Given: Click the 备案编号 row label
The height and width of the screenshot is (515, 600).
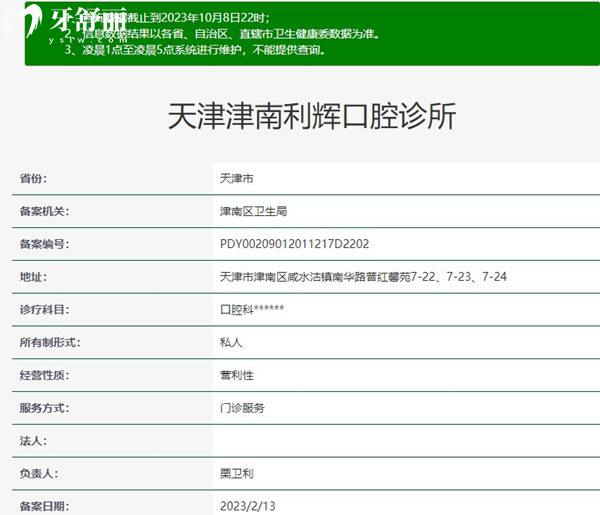Looking at the screenshot, I should pyautogui.click(x=45, y=244).
